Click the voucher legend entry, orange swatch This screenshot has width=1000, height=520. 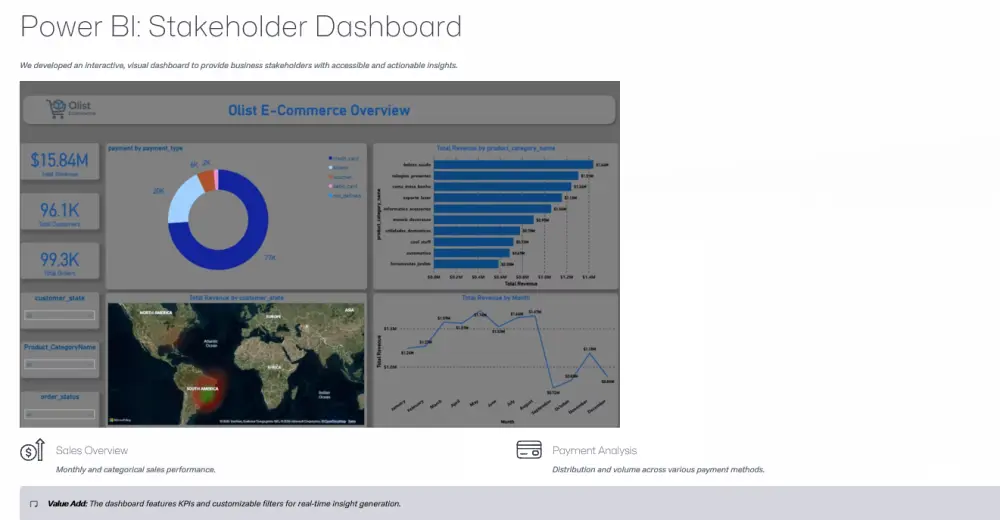pyautogui.click(x=341, y=177)
